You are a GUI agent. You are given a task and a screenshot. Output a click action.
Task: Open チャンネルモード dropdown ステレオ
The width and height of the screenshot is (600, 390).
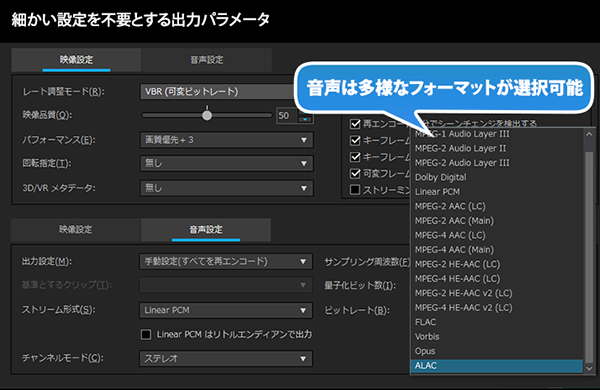[226, 359]
